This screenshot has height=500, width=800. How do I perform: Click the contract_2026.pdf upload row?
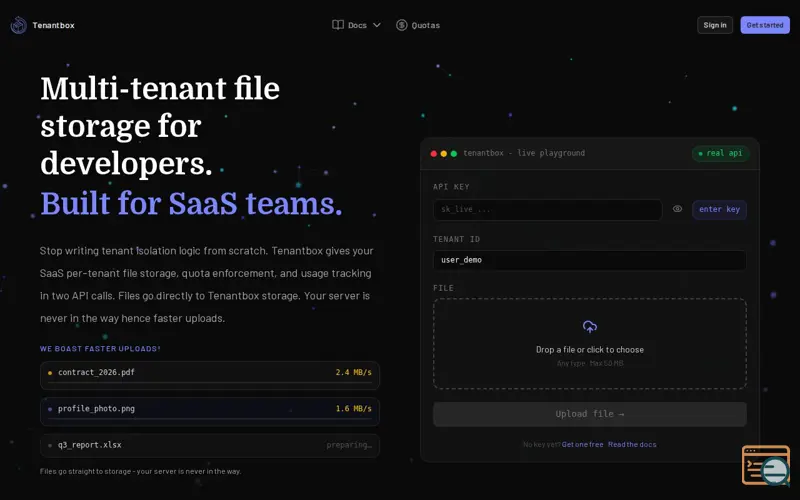click(x=210, y=376)
